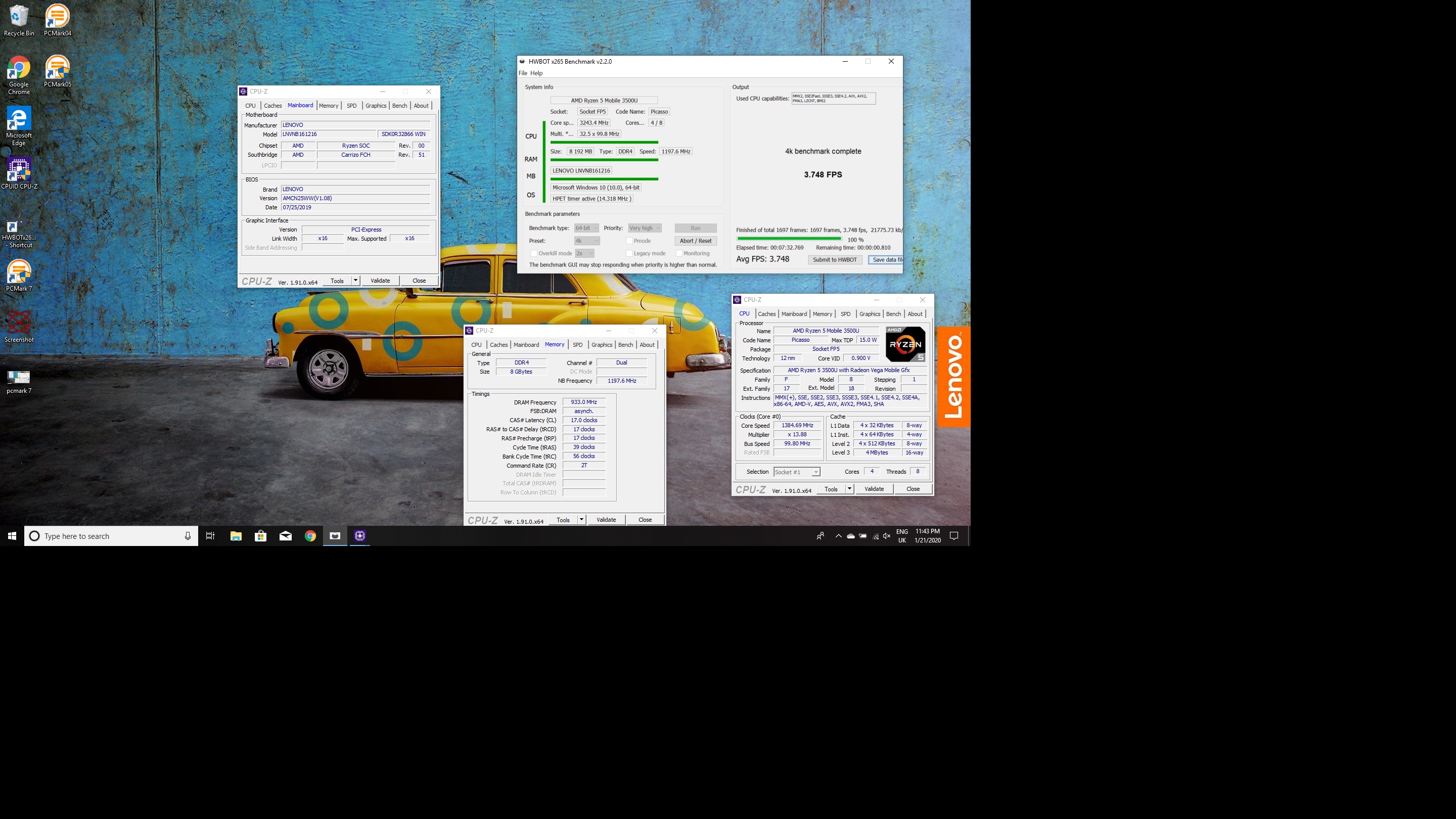Toggle the Pmode checkbox

(629, 241)
